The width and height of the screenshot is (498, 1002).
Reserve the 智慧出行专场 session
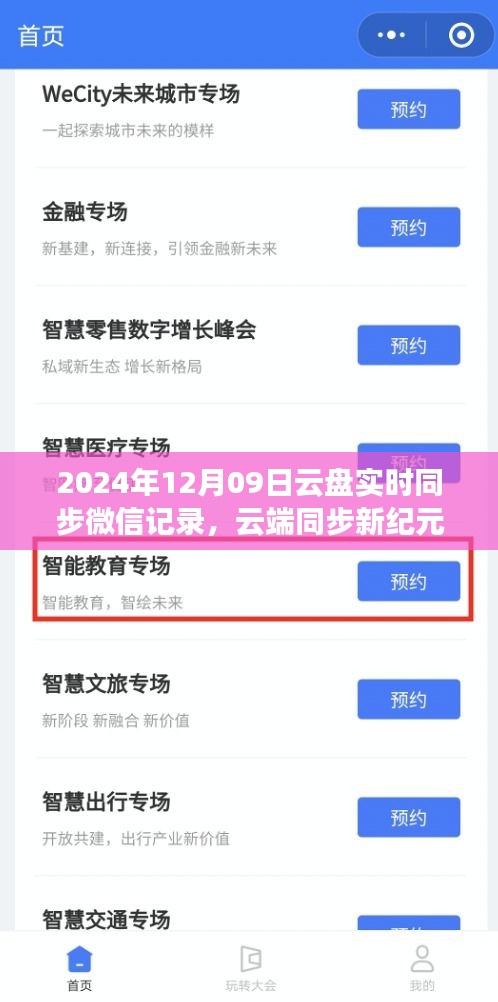[409, 817]
